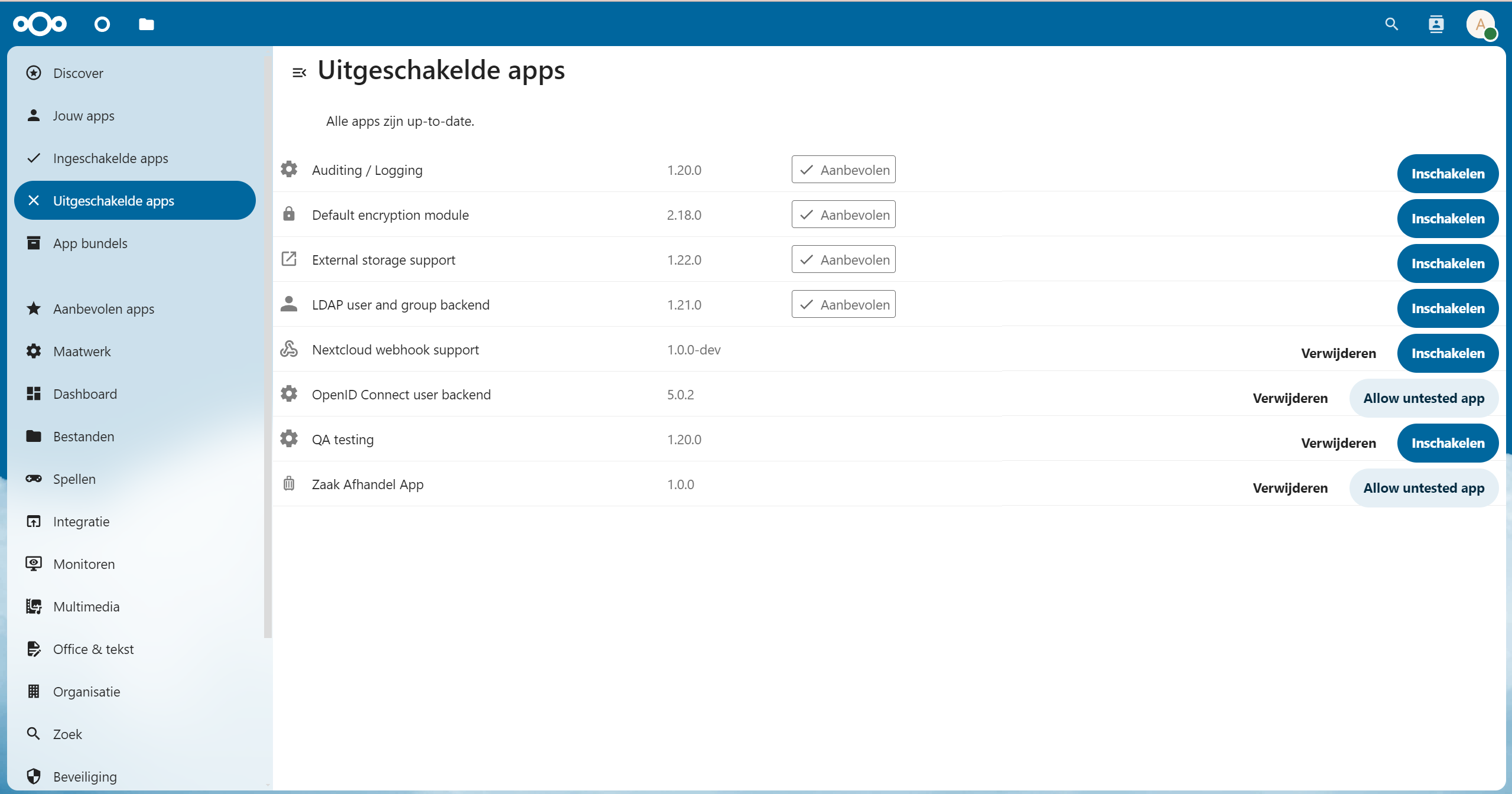Enable LDAP user and group backend
Screen dimensions: 1512x794
1448,308
